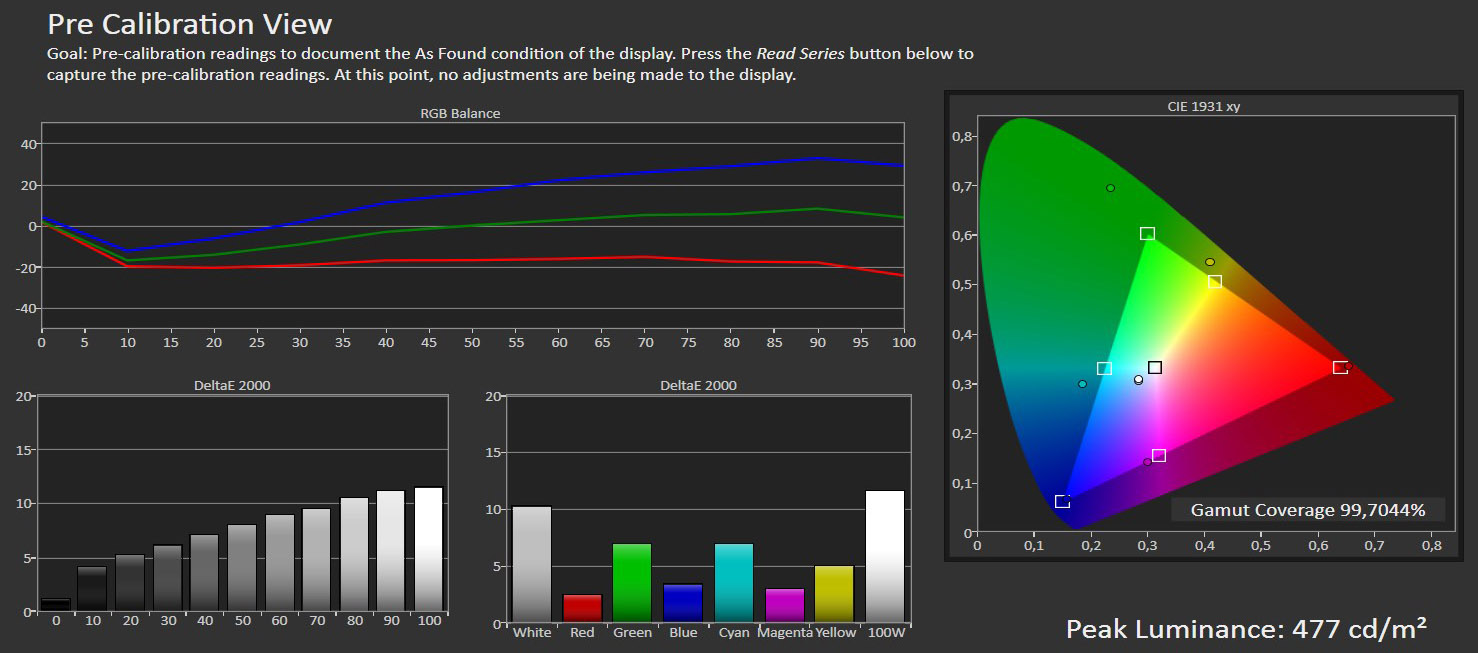Click measured green dot on CIE chart
Screen dimensions: 1478x653
1110,188
